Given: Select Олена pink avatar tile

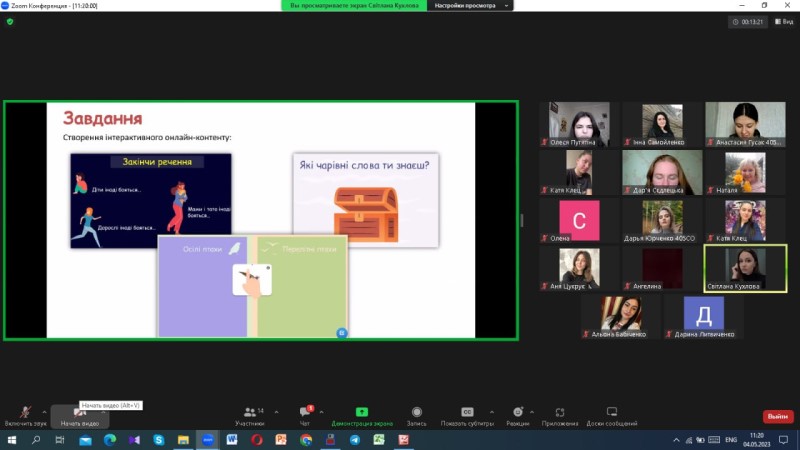Looking at the screenshot, I should [x=579, y=220].
